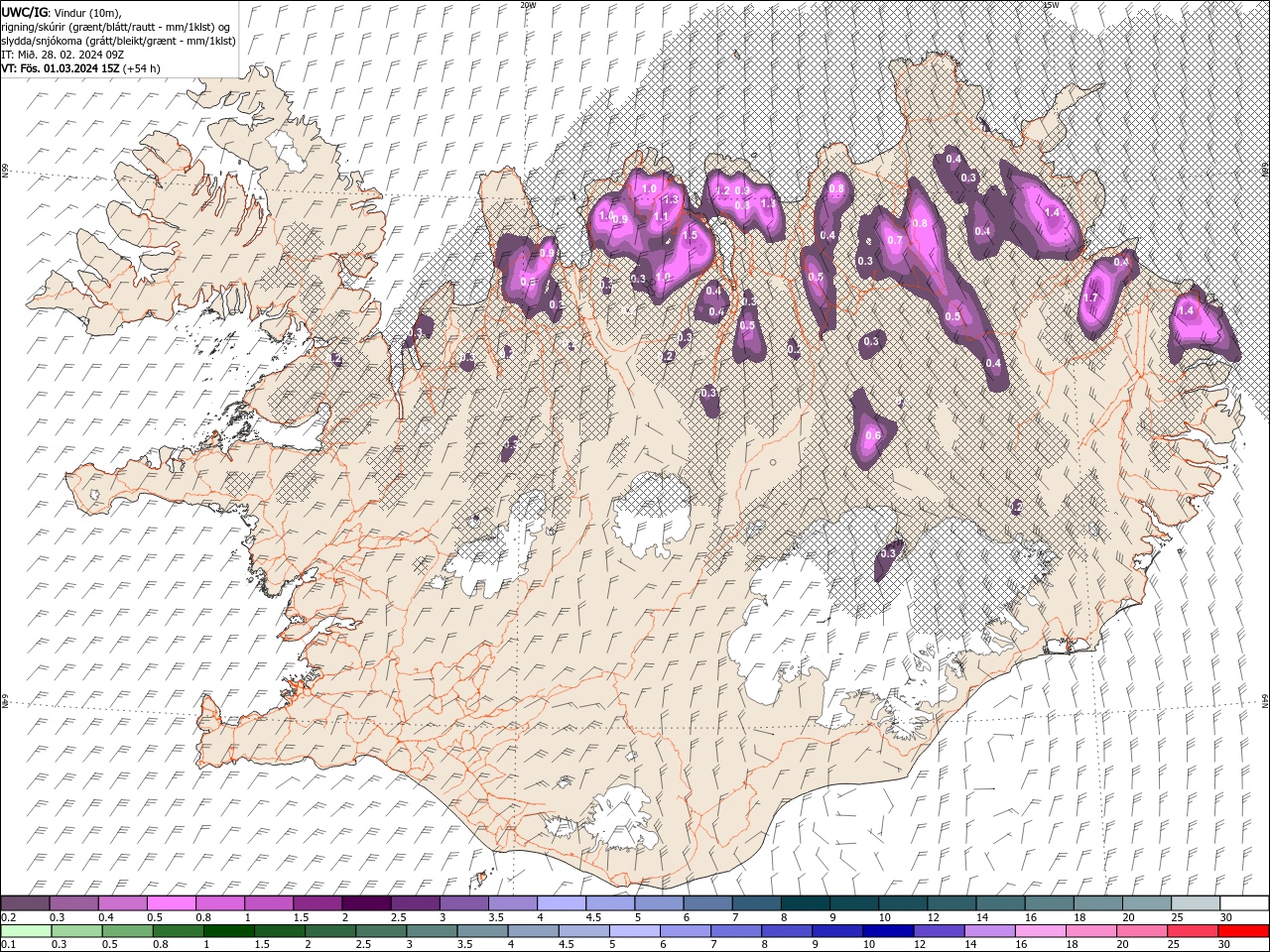
Task: Select darkest green rain swatch, 1 to 1.5
Action: 229,930
